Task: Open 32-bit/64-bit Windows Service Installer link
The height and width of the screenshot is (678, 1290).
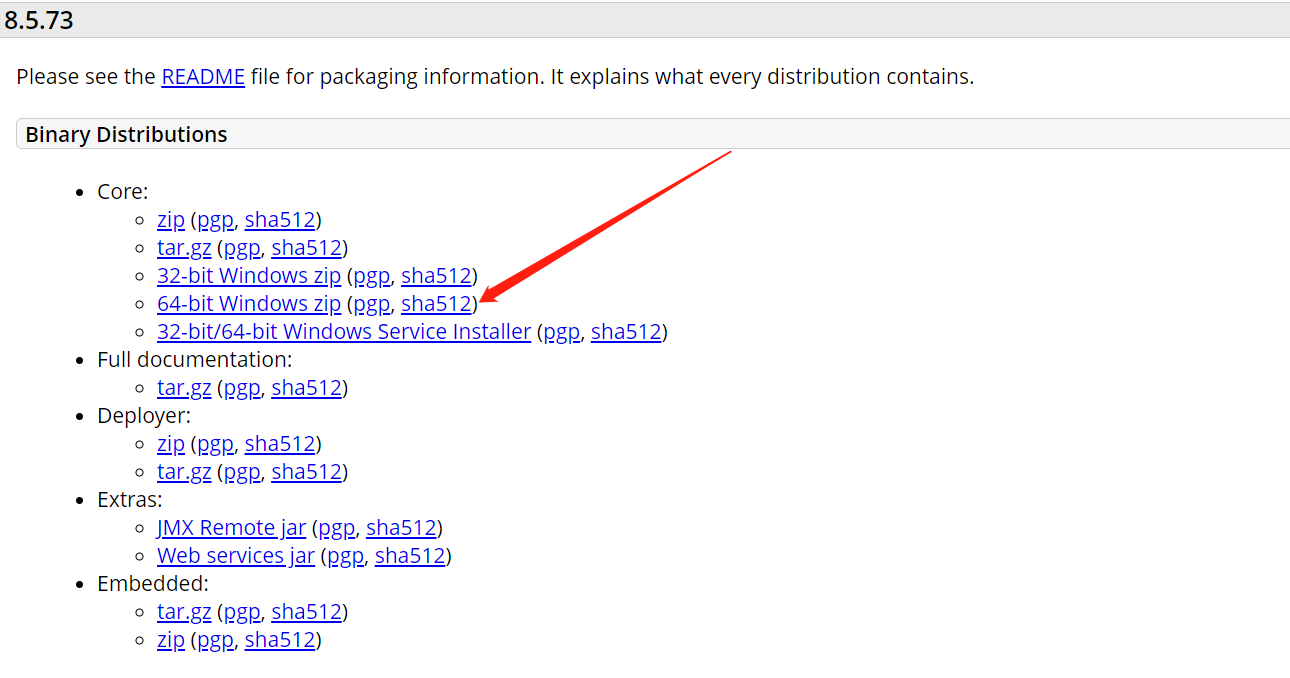Action: 344,332
